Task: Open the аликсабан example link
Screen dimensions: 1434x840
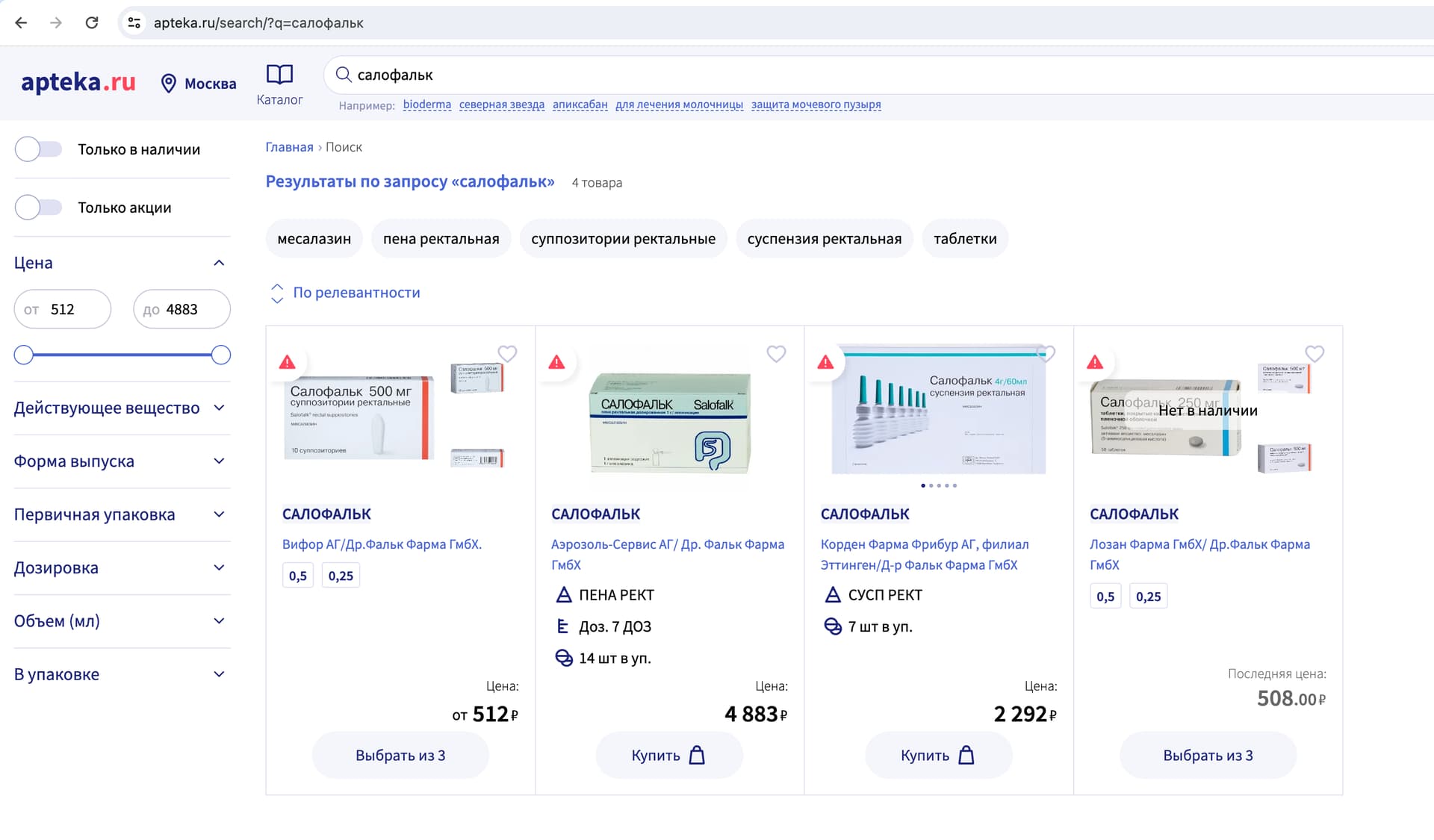Action: coord(580,105)
